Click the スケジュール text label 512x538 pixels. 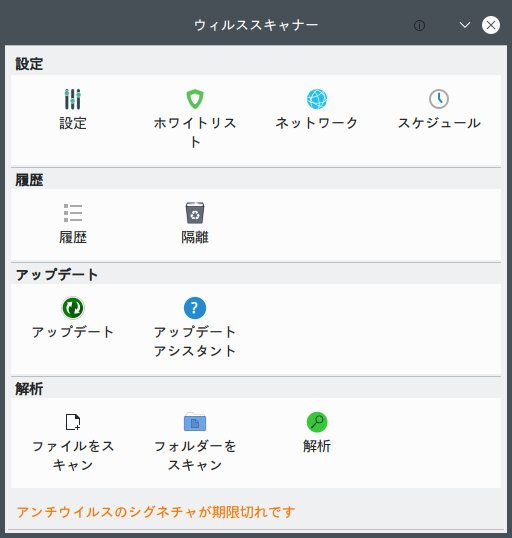439,123
